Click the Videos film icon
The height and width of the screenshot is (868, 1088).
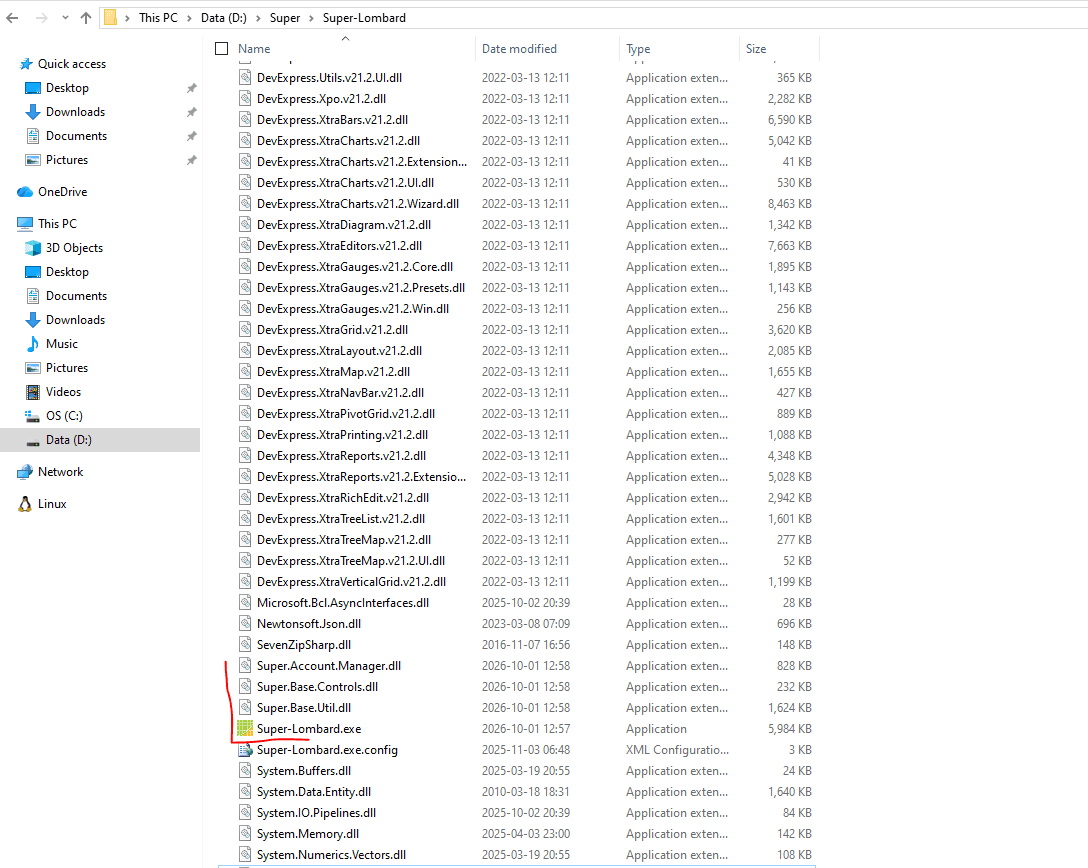[33, 392]
